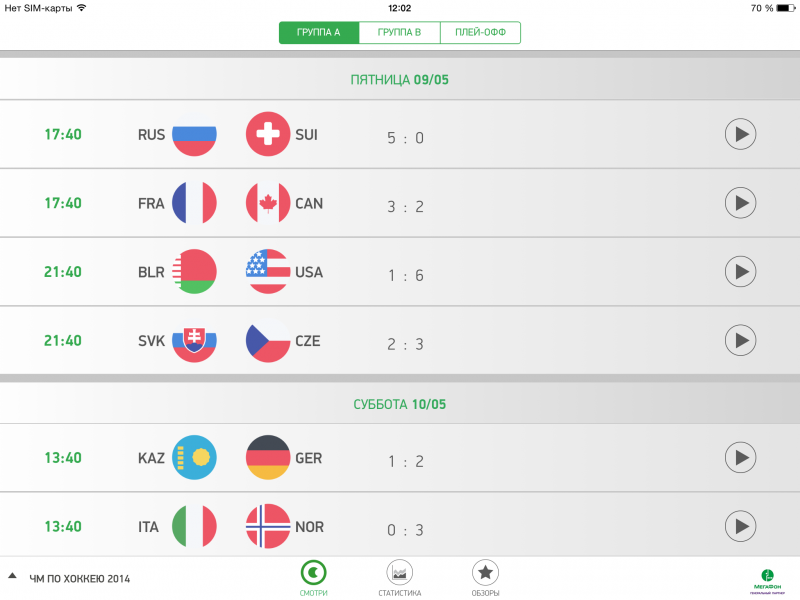
Task: Play the FRA vs CAN match video
Action: point(740,203)
